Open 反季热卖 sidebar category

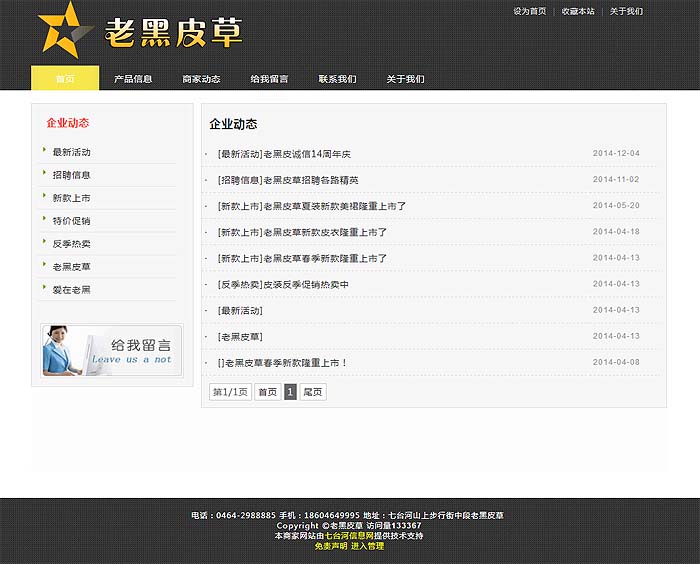pyautogui.click(x=72, y=244)
